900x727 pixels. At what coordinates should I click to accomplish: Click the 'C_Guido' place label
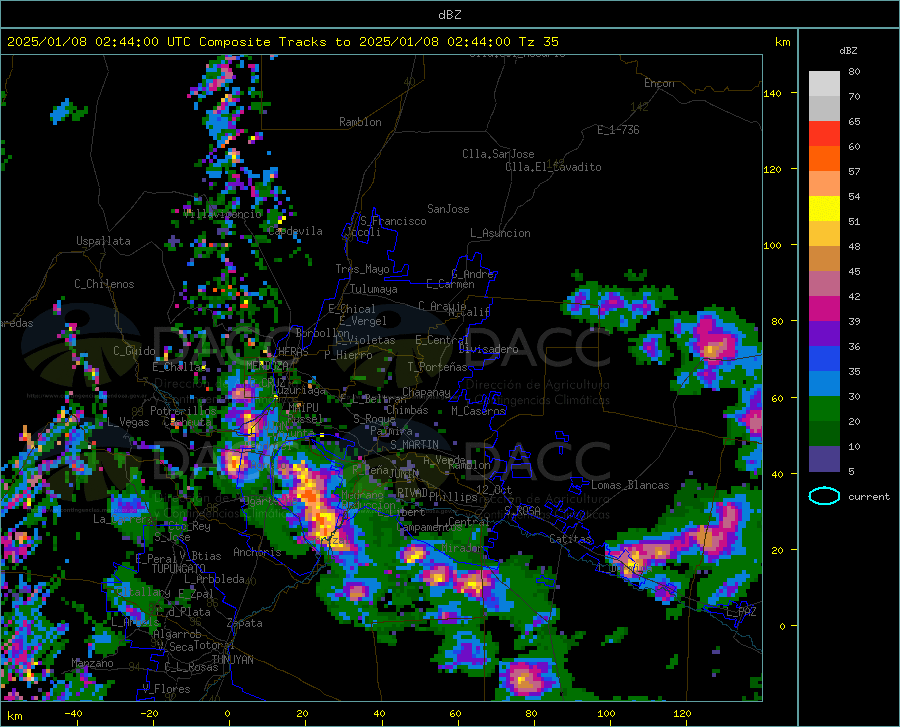click(x=134, y=351)
